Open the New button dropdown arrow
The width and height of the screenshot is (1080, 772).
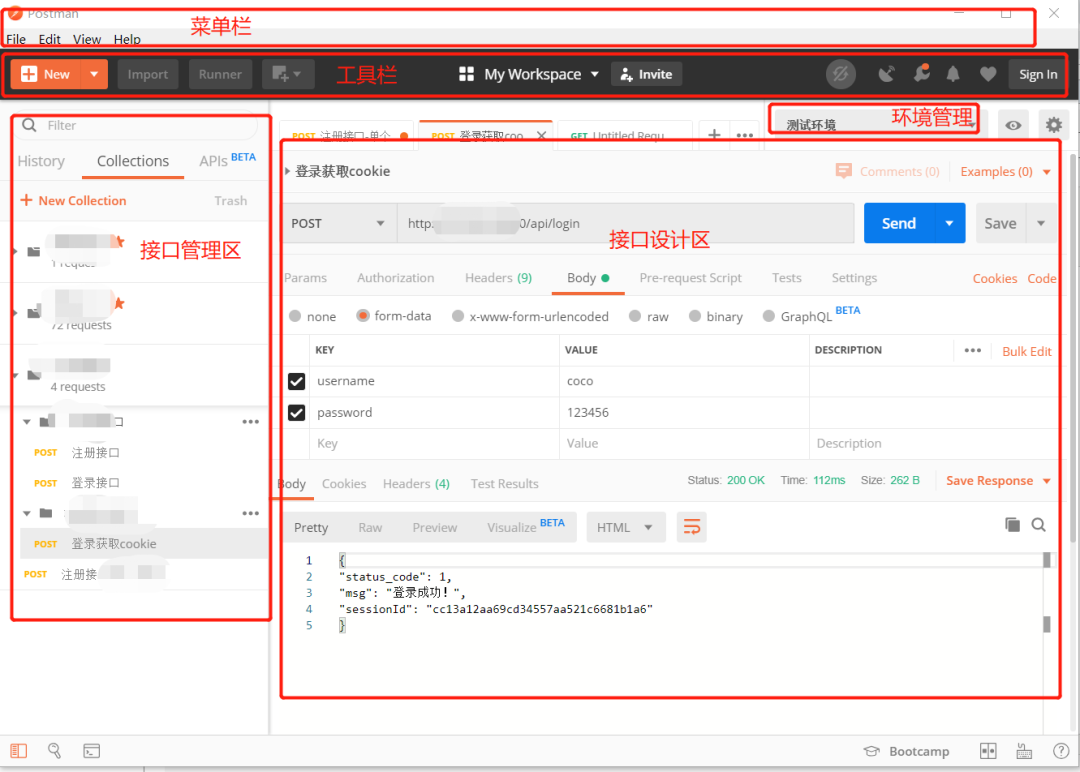pyautogui.click(x=94, y=74)
